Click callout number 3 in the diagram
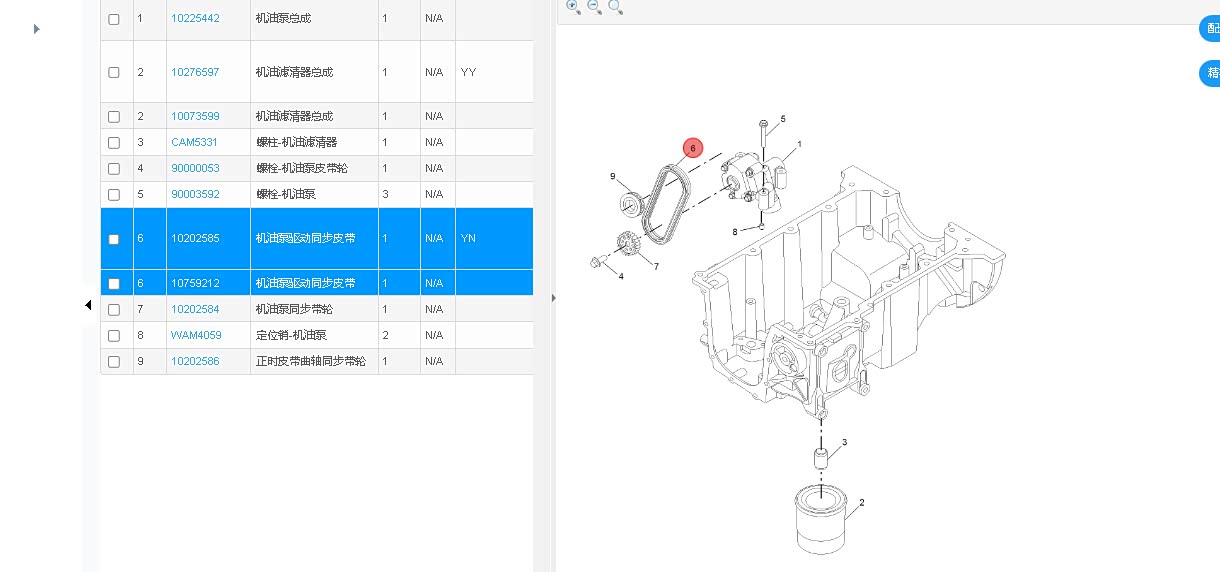 844,442
